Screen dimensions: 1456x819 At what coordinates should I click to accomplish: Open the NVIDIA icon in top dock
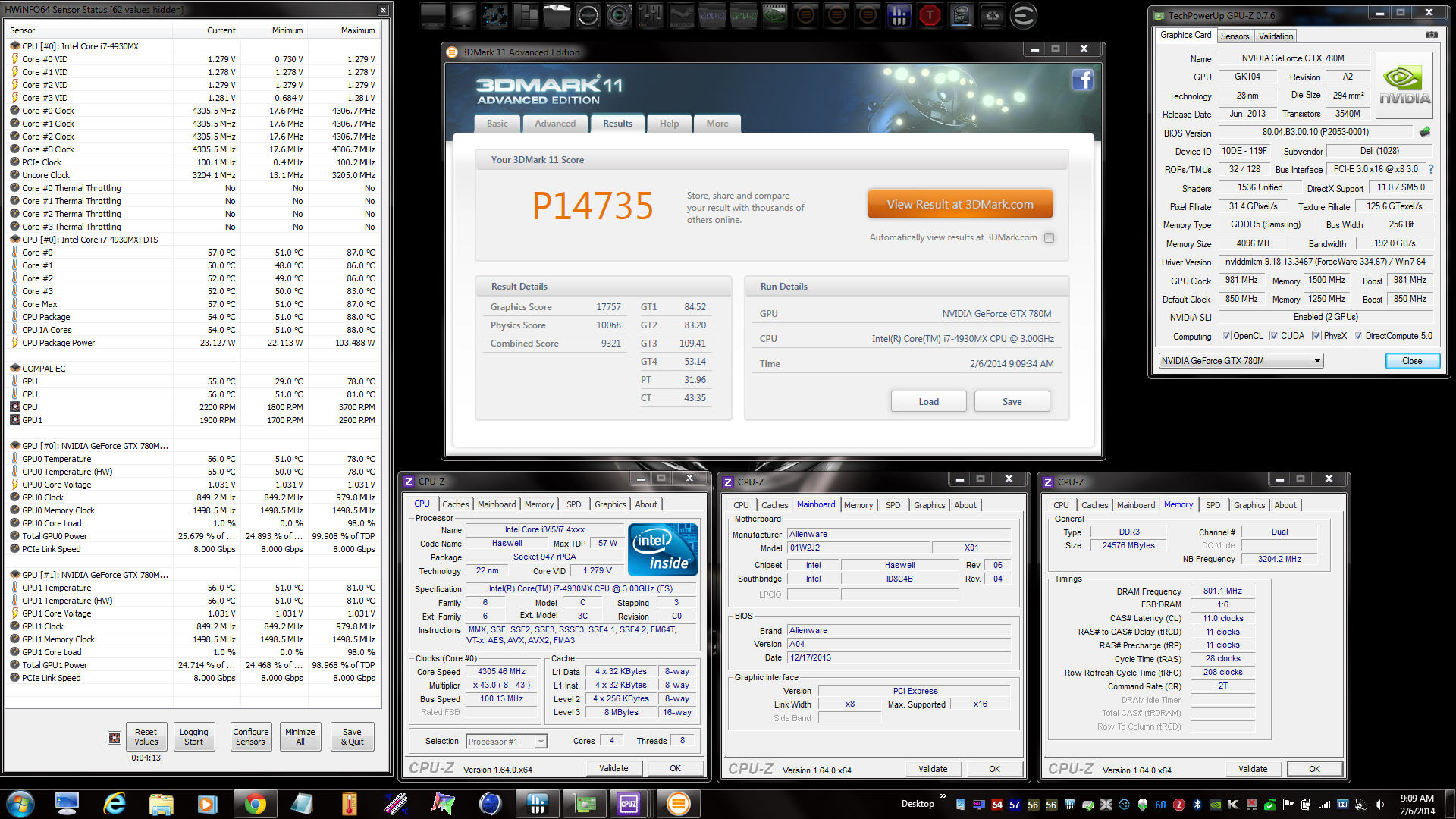pos(774,15)
